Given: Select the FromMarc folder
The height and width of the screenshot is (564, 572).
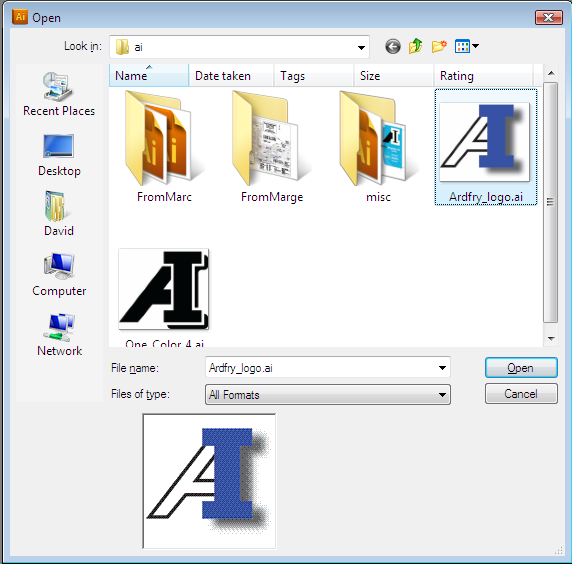Looking at the screenshot, I should [164, 147].
